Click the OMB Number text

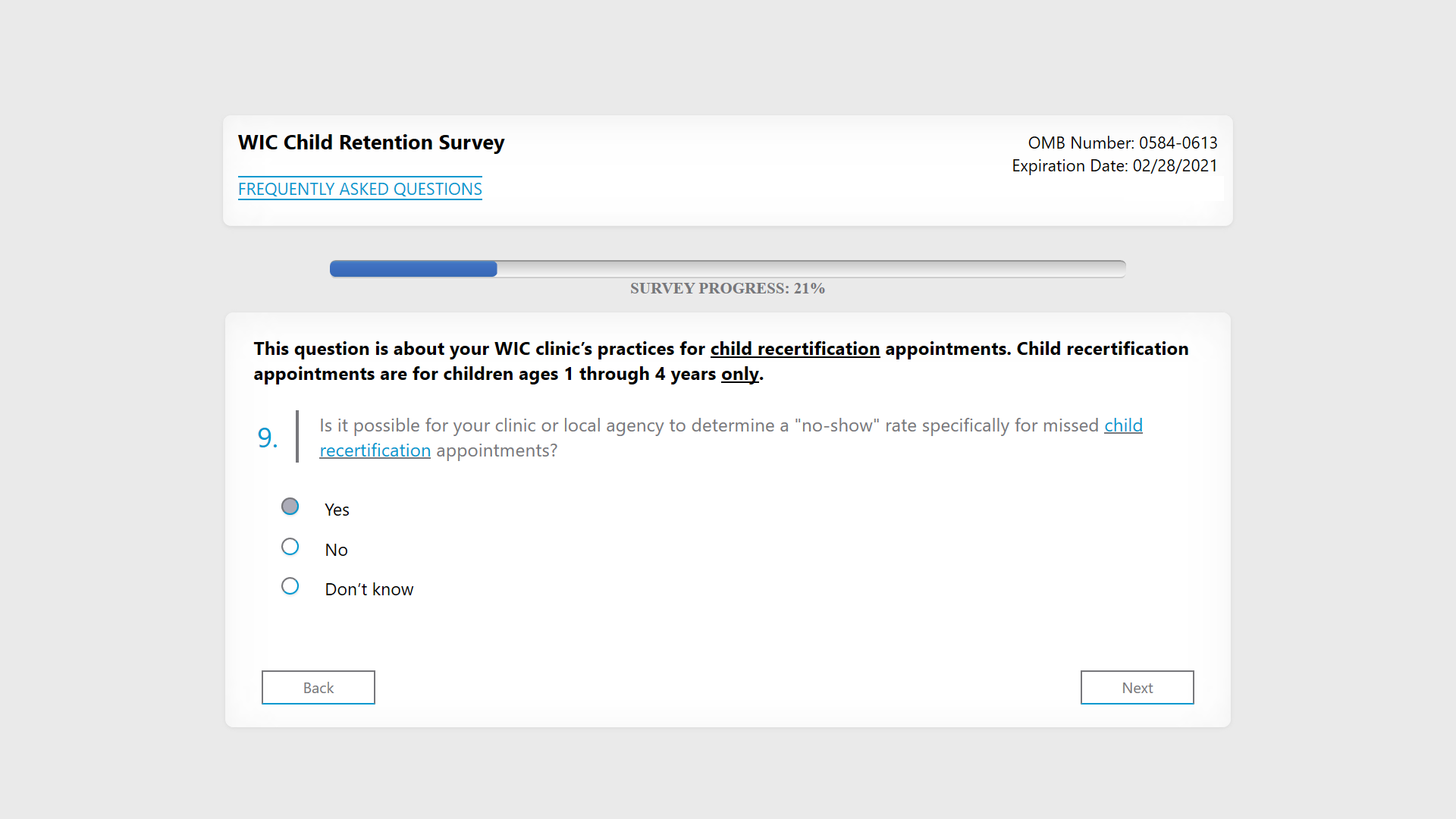tap(1122, 143)
